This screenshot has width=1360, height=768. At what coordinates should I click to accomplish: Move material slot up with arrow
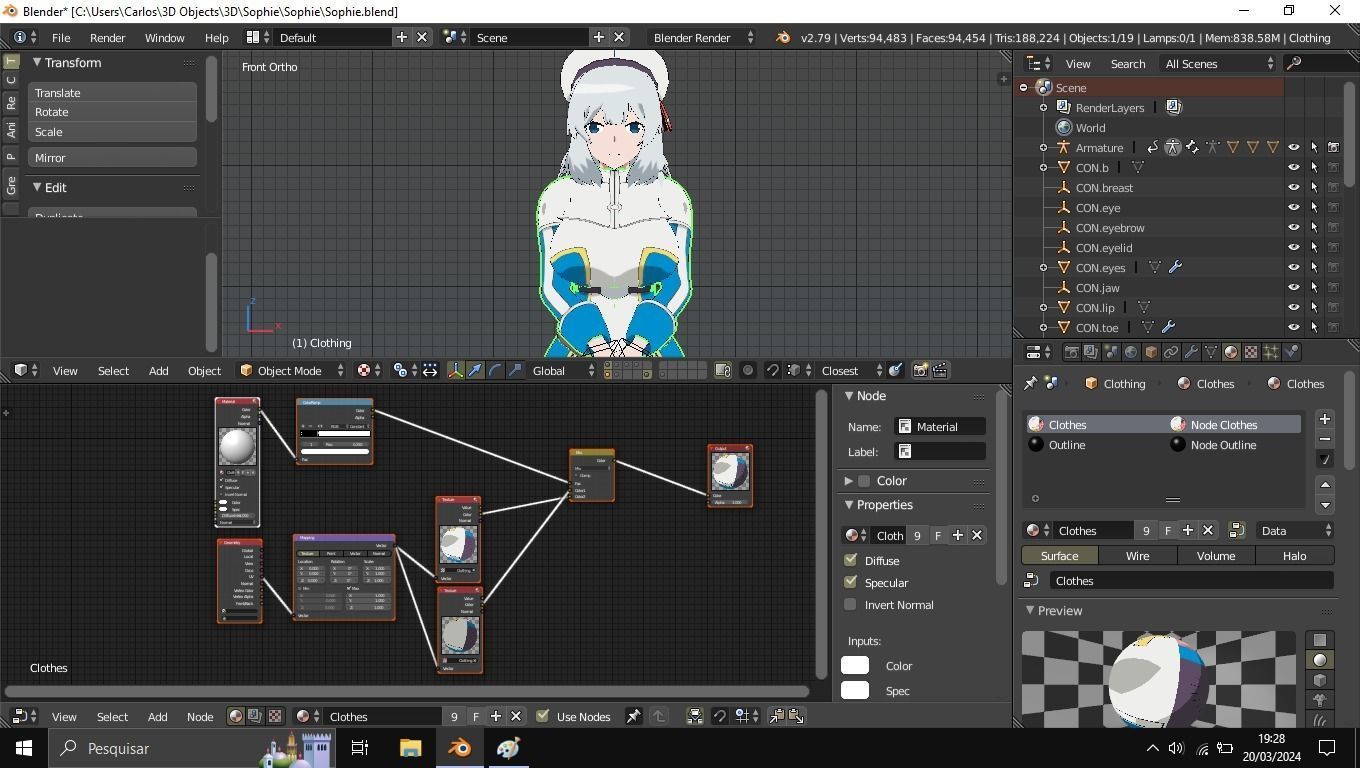tap(1325, 485)
